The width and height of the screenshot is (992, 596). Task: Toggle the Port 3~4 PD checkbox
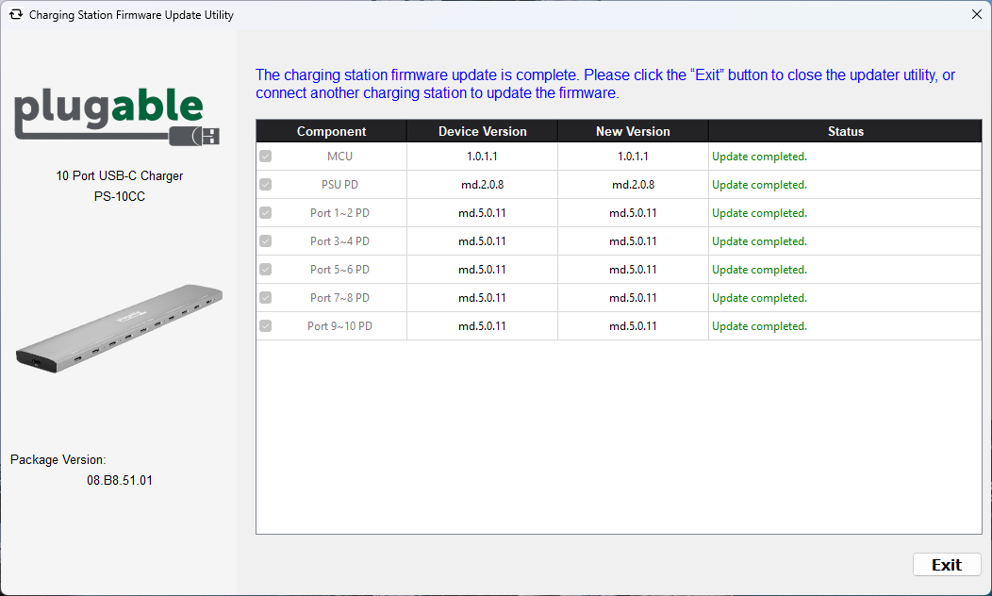tap(265, 241)
